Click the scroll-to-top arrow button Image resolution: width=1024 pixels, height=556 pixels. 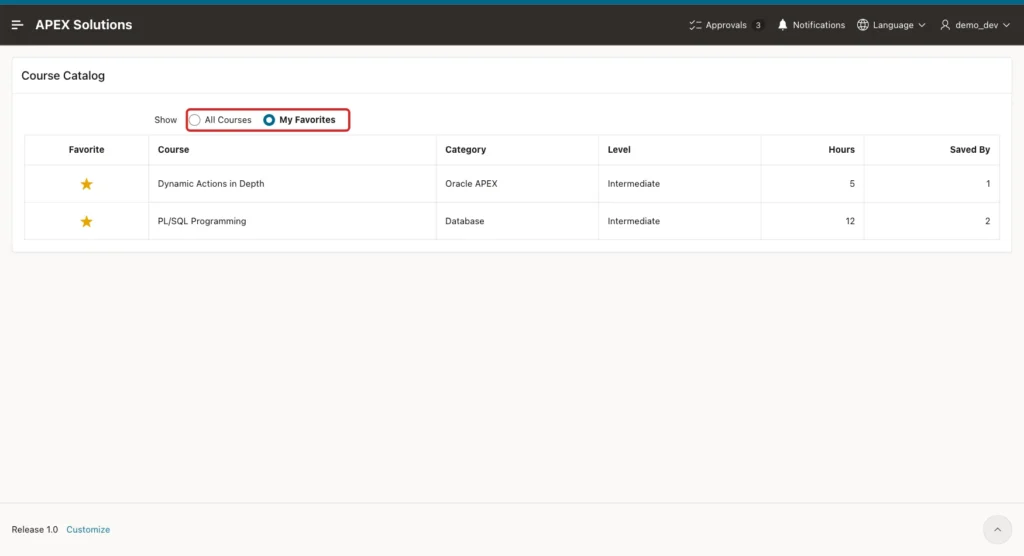click(x=997, y=530)
